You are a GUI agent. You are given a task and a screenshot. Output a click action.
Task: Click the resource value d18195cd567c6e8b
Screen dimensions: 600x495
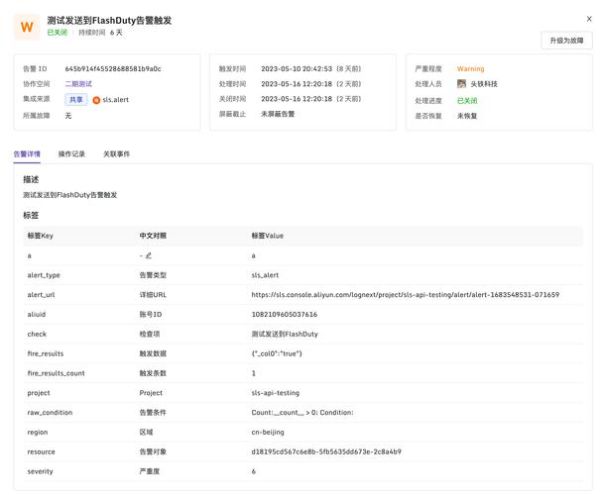click(326, 452)
